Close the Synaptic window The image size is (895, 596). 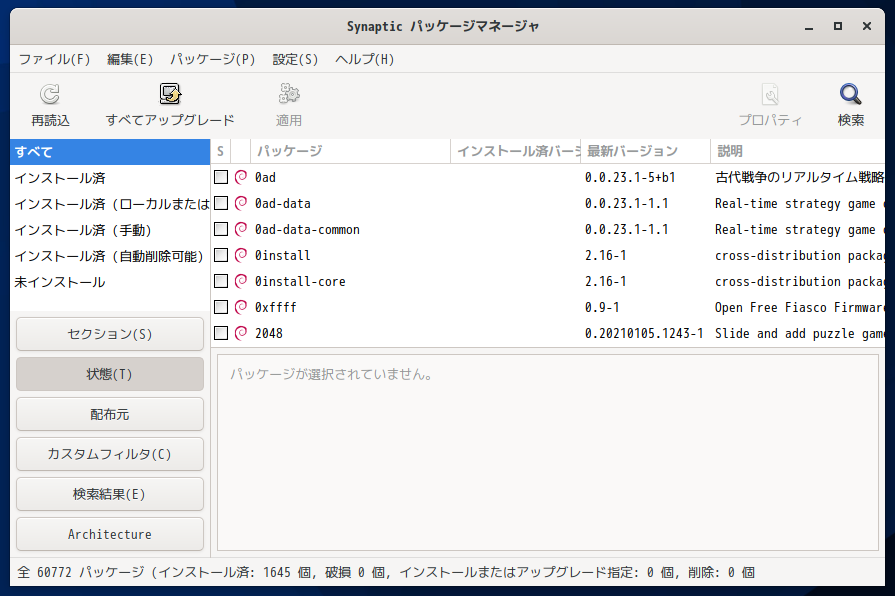866,26
